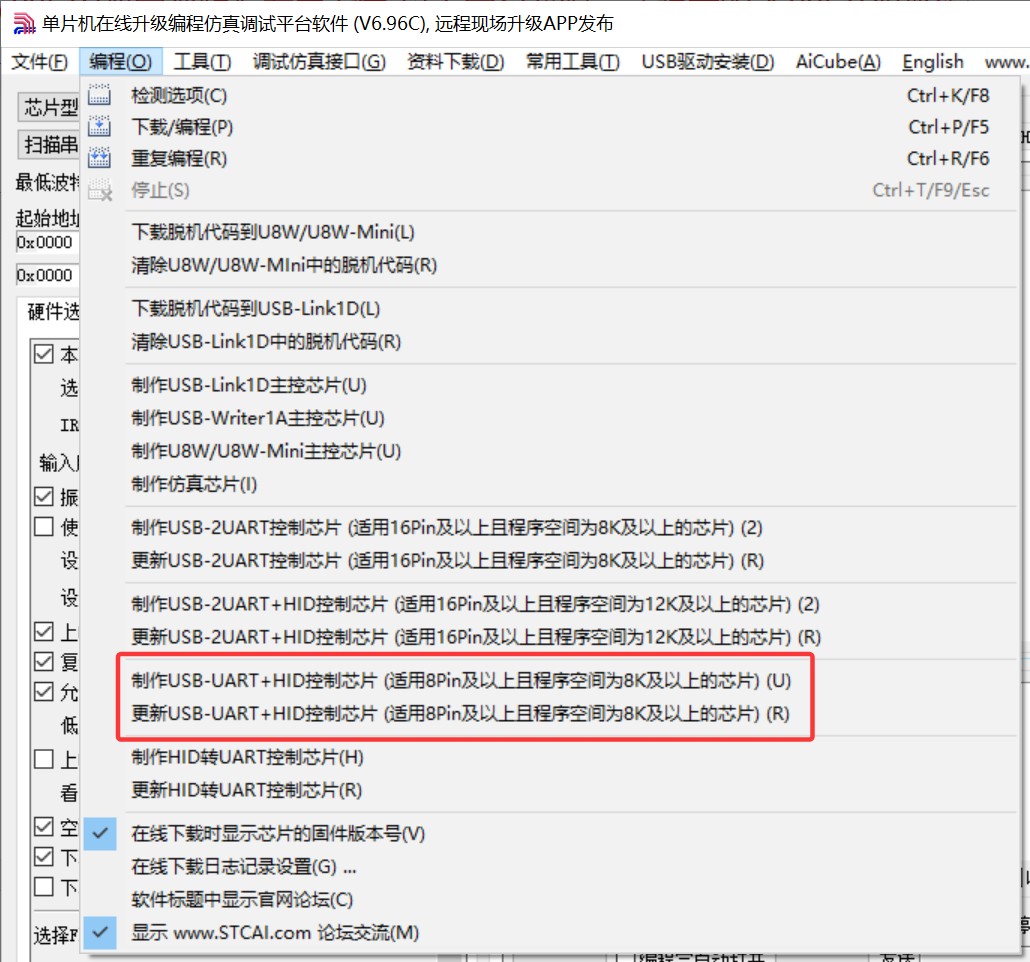Click the 下载/编程 menu icon

coord(99,126)
